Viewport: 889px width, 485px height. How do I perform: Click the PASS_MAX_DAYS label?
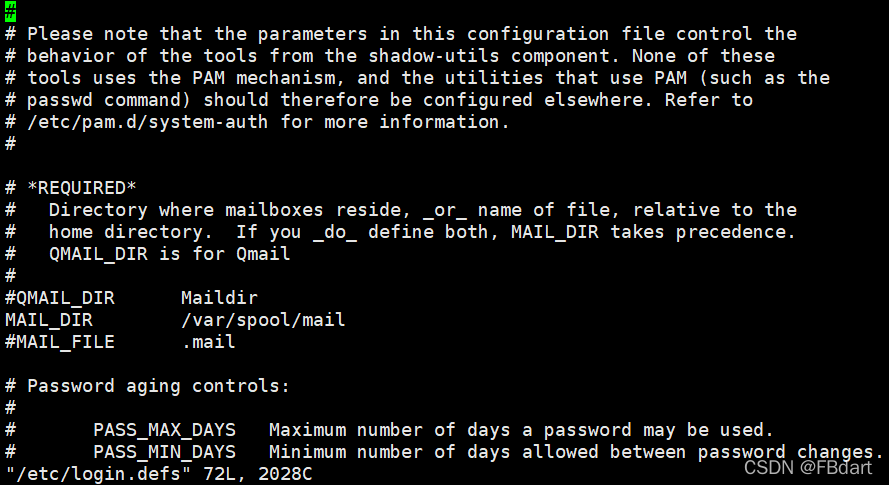164,430
